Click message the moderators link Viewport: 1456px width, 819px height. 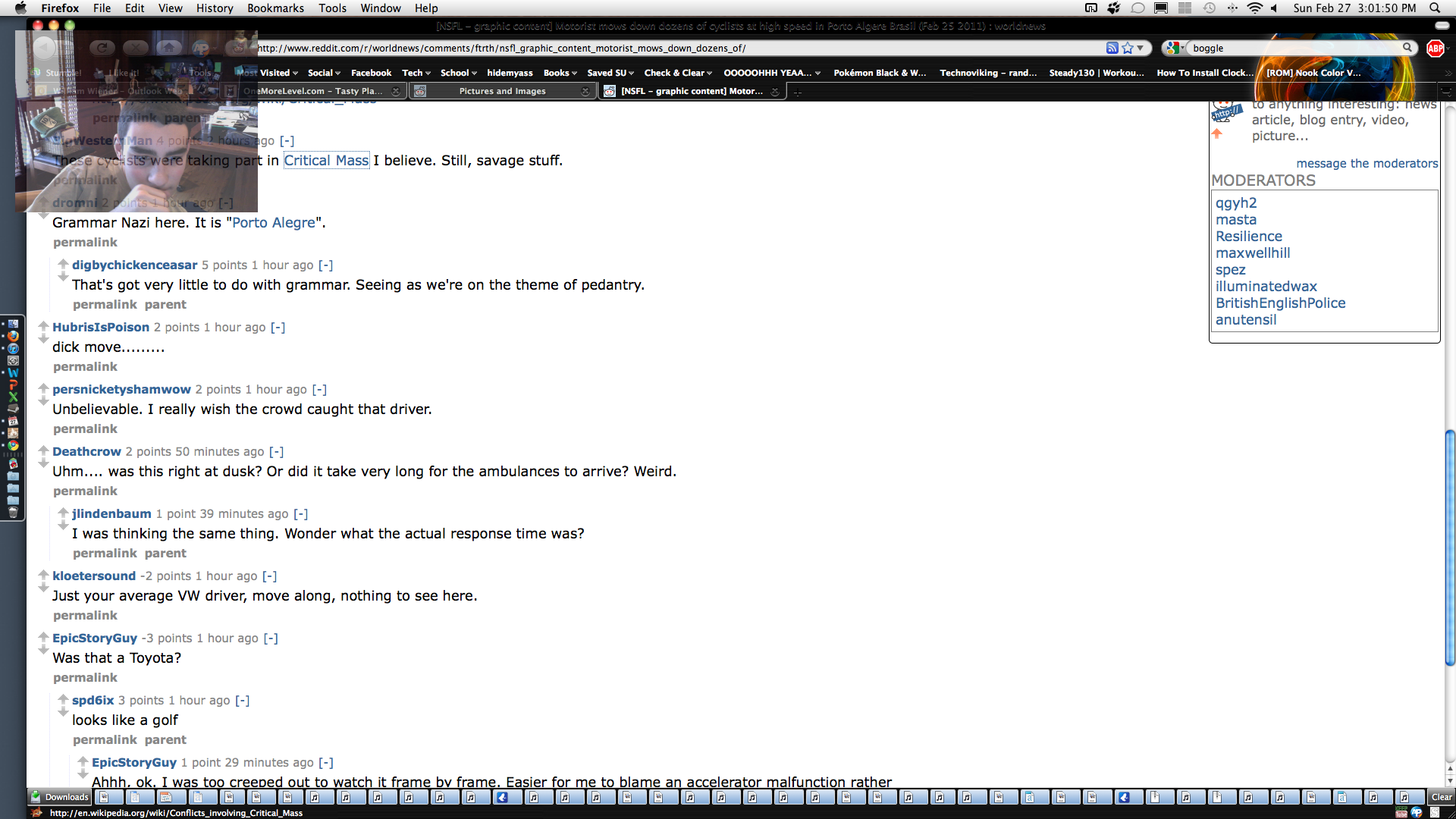1367,163
